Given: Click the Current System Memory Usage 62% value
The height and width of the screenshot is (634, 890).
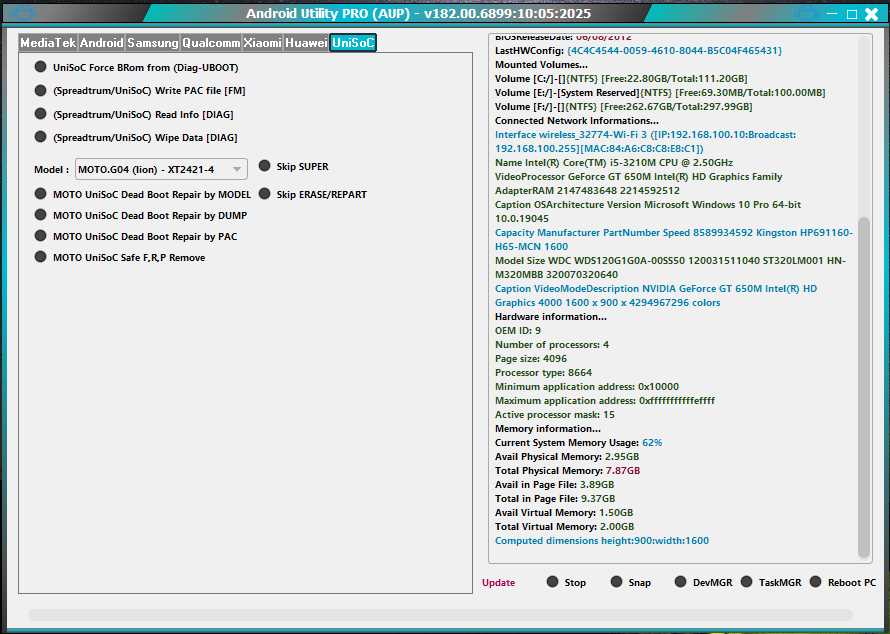Looking at the screenshot, I should tap(652, 443).
